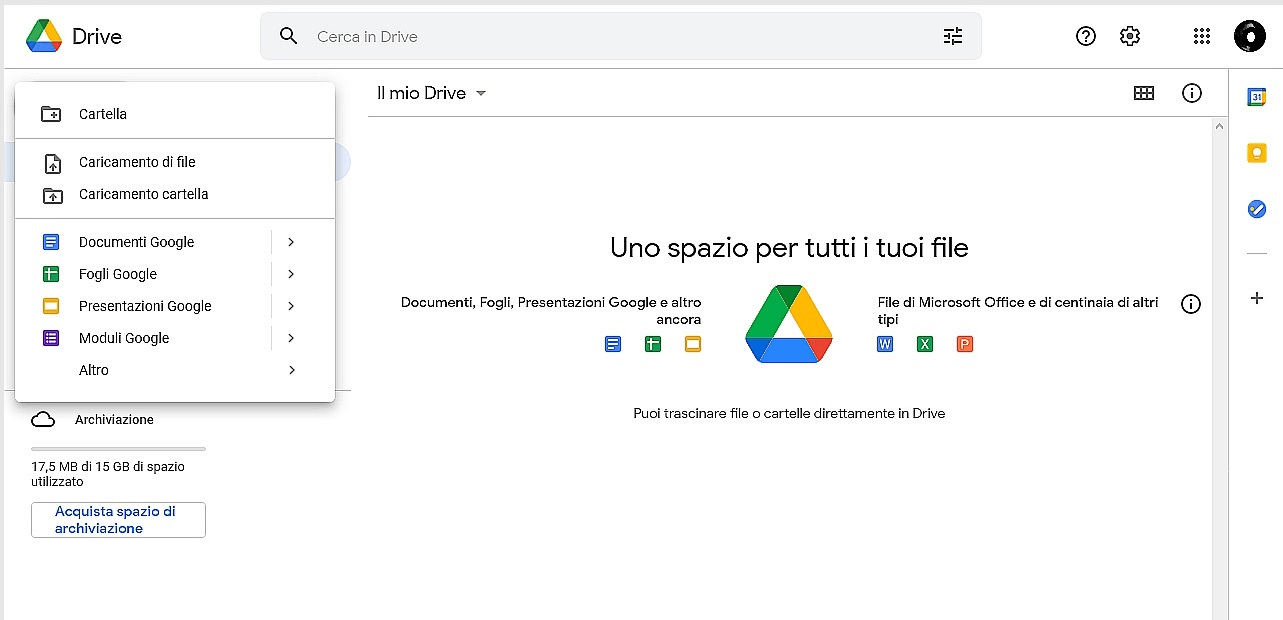Select Cartella from the menu
The height and width of the screenshot is (620, 1283).
click(175, 114)
